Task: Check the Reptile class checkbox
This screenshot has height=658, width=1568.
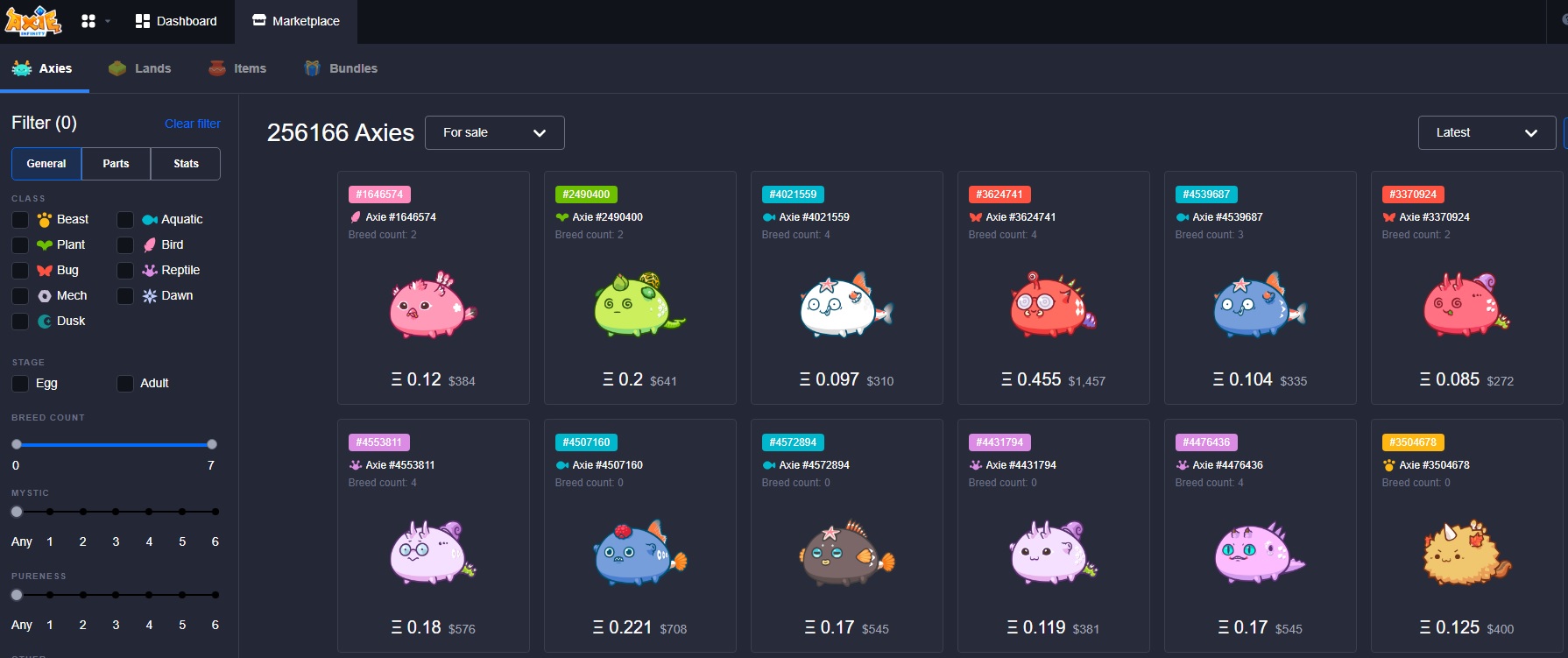Action: tap(125, 270)
